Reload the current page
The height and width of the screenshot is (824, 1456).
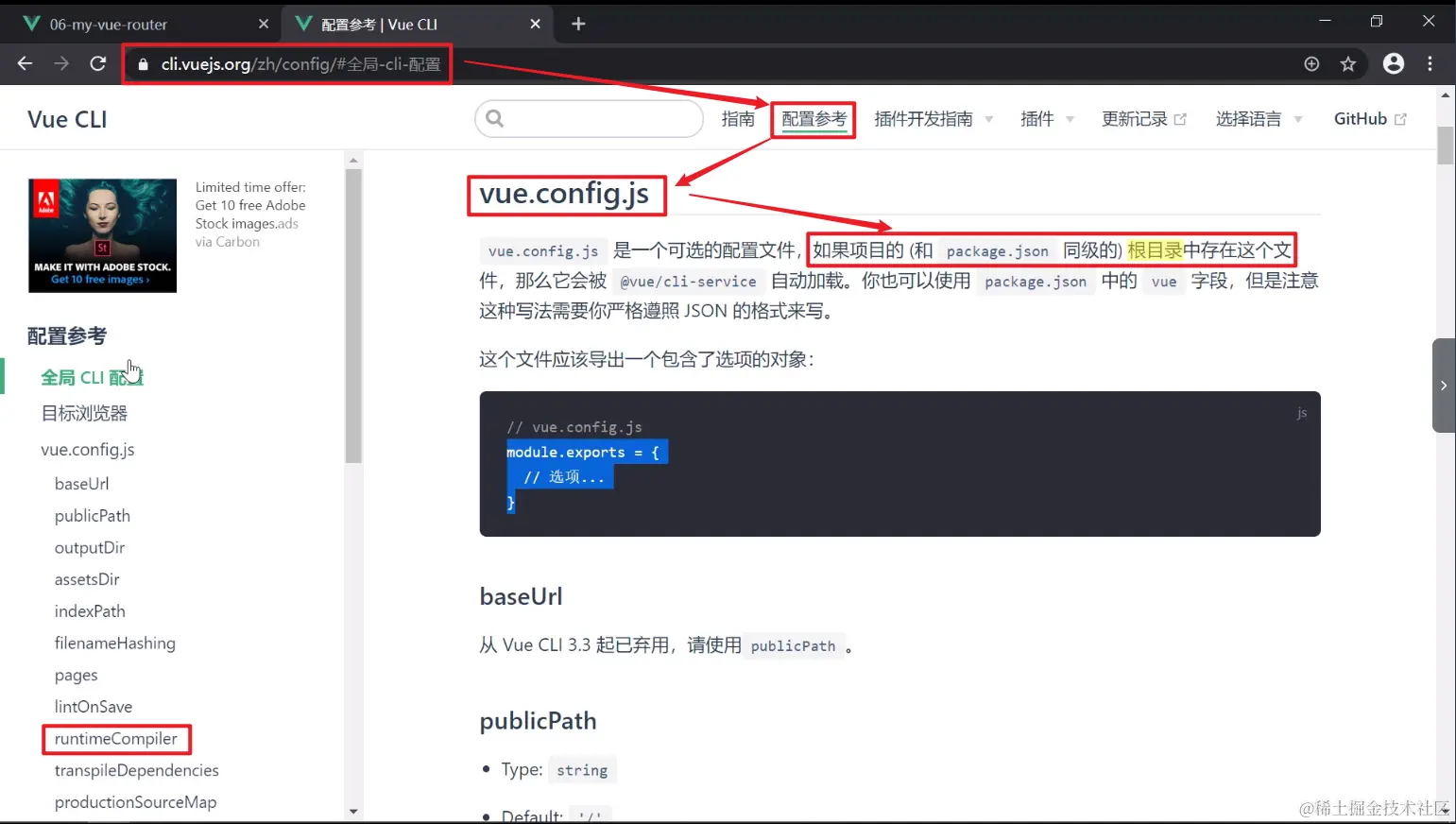click(x=97, y=63)
